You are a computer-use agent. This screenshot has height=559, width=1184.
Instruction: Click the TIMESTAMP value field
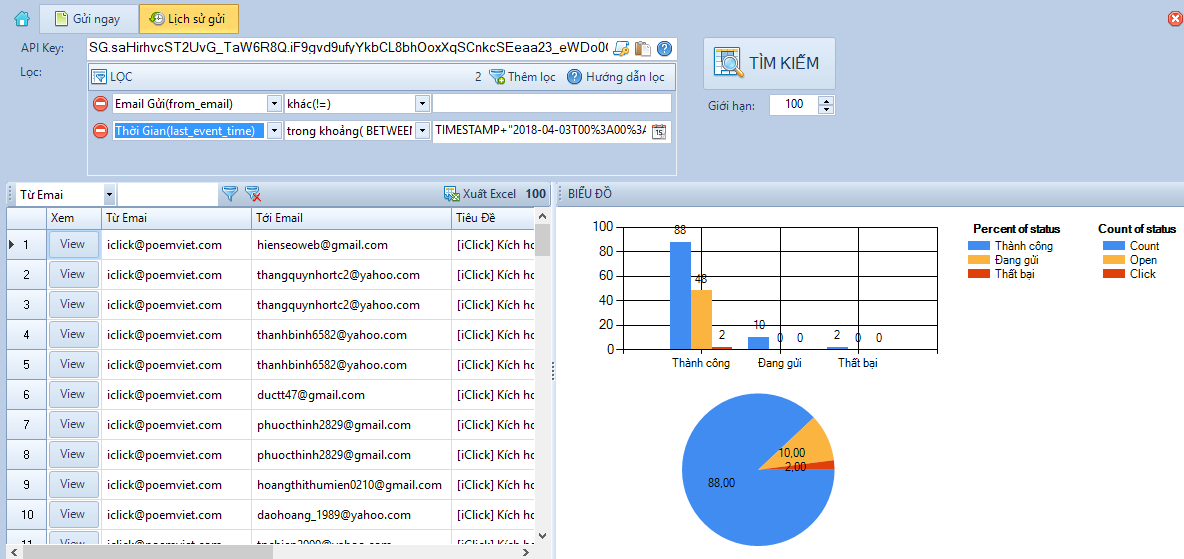541,131
